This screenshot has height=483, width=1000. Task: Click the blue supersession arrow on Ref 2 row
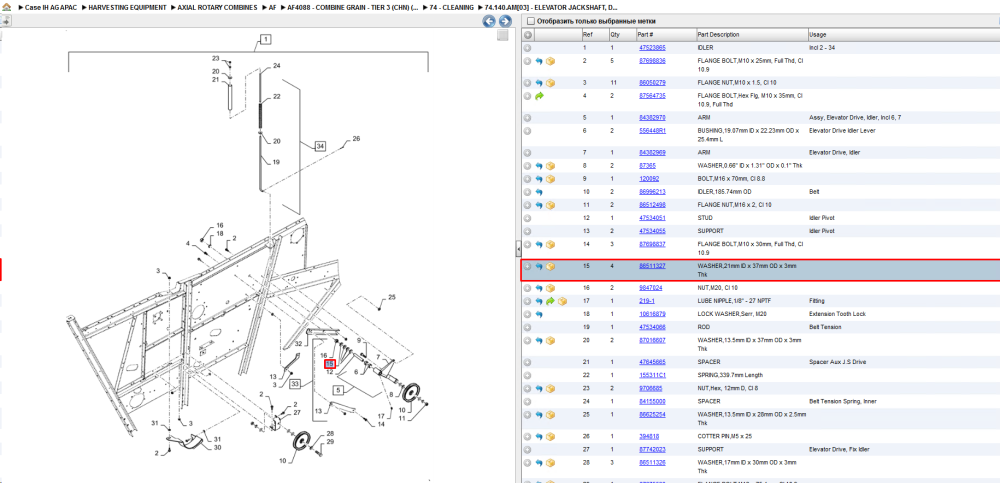(x=539, y=61)
